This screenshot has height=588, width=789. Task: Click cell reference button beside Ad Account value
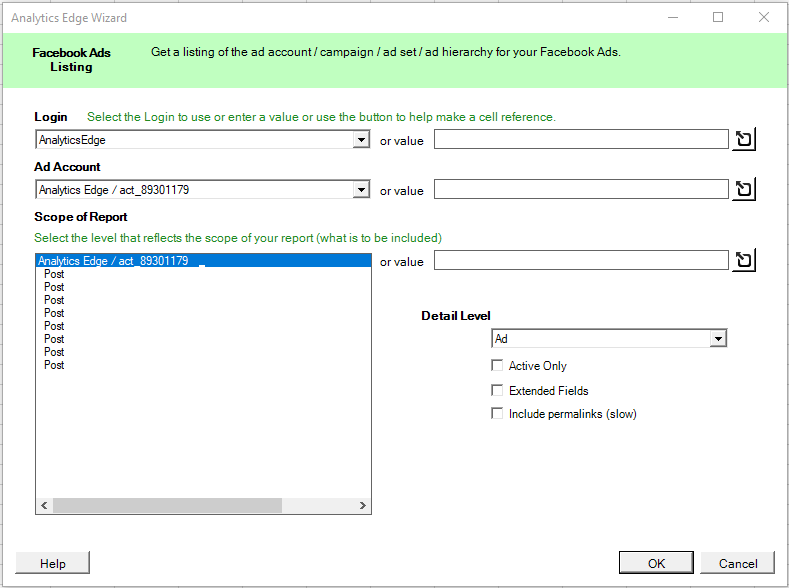pos(743,190)
